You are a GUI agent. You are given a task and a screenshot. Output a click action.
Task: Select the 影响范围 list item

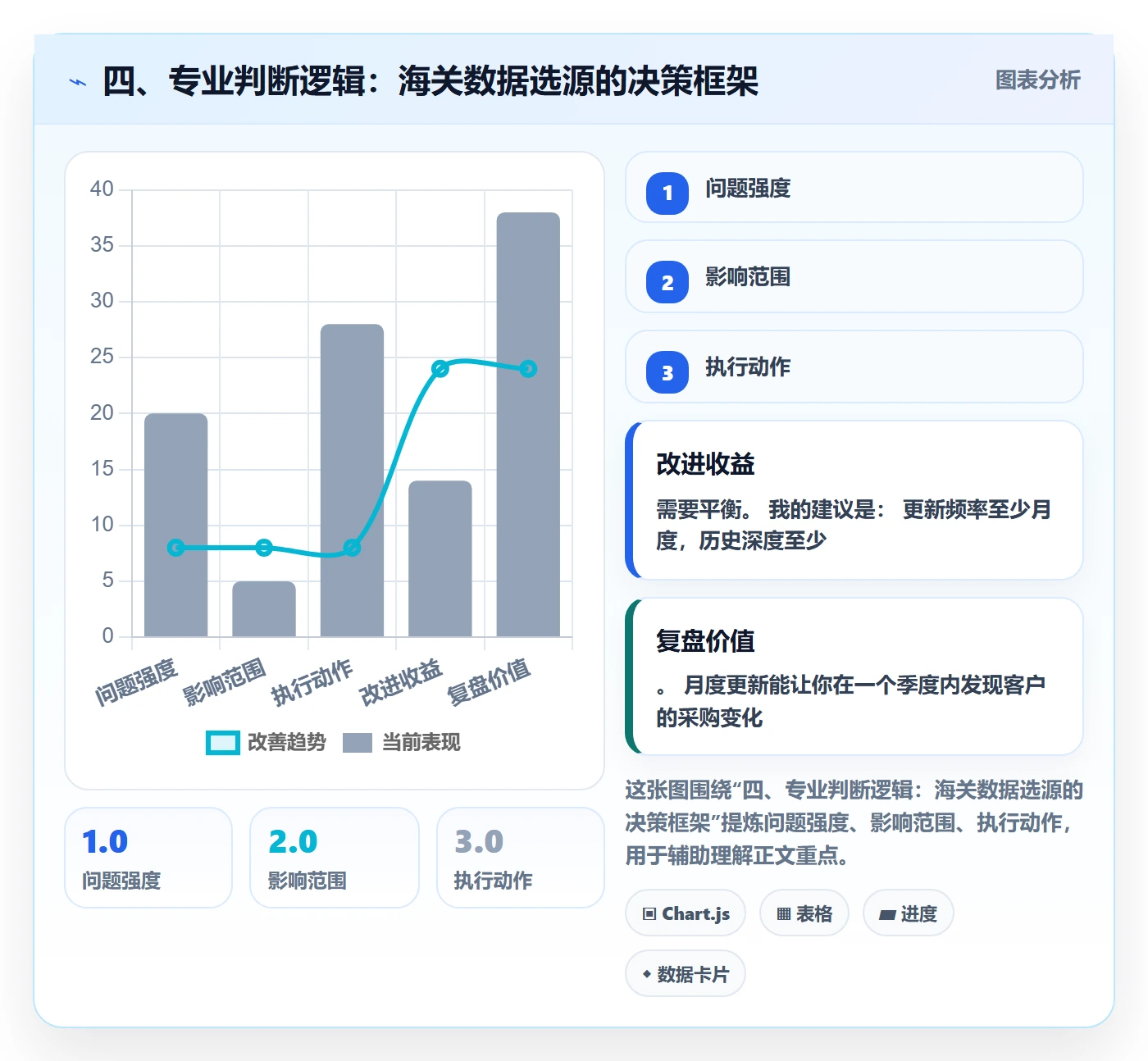[x=854, y=276]
